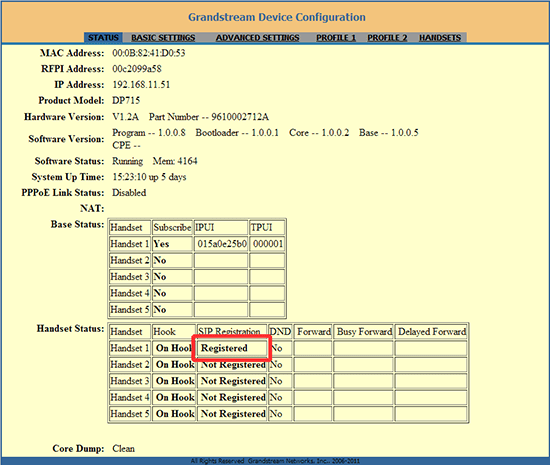Click the Grandstream Device Configuration title
The image size is (550, 465).
[x=277, y=17]
